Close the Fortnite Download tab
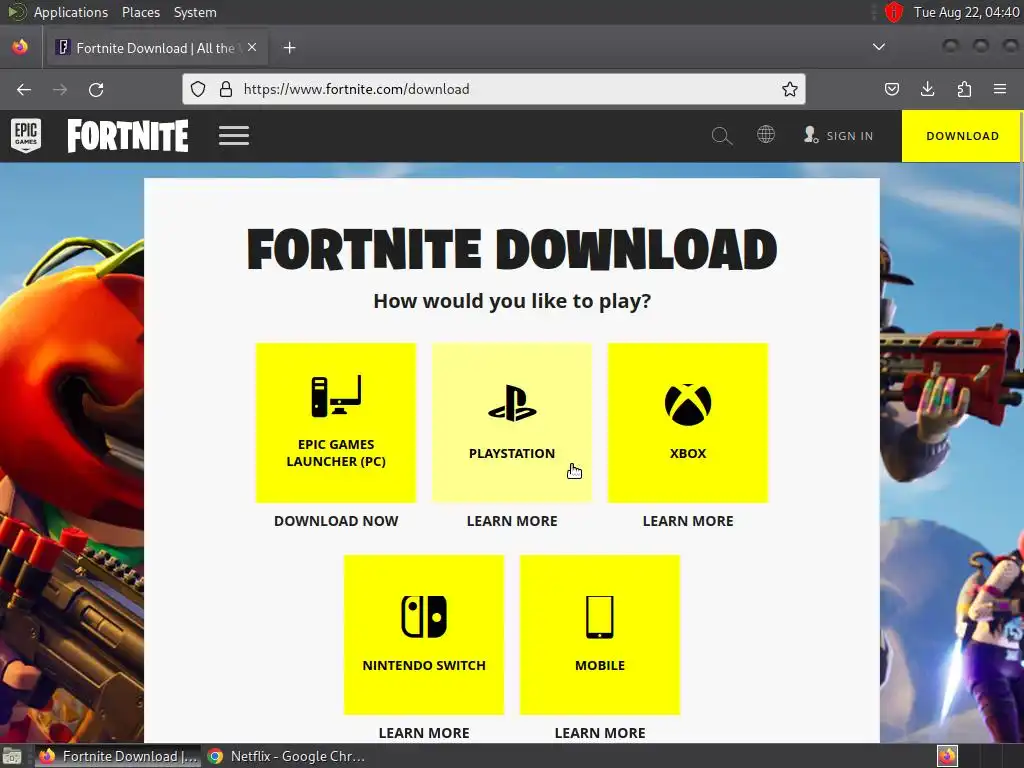 [x=252, y=47]
